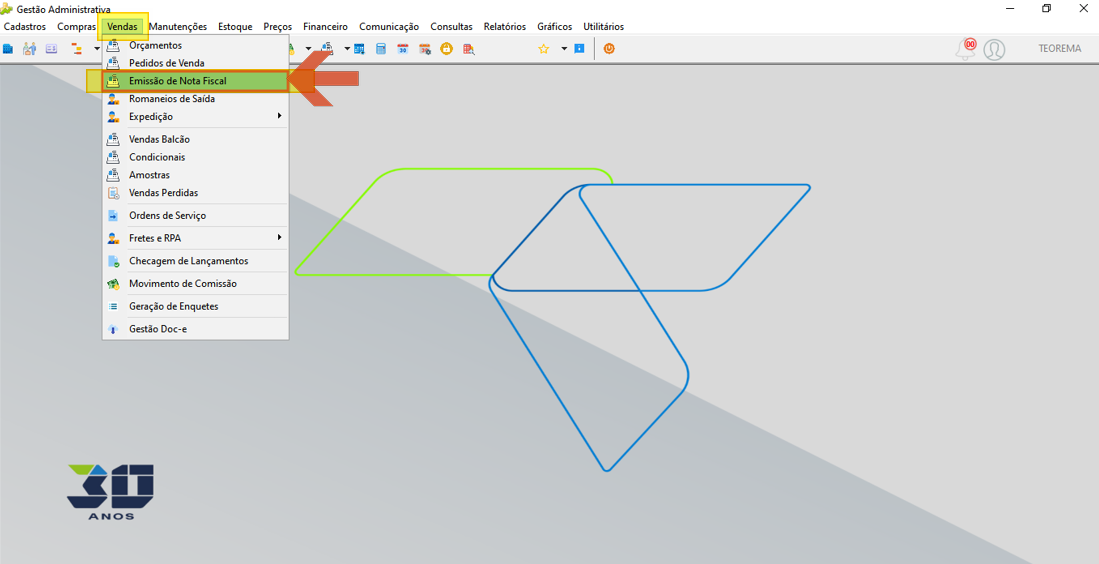Open the calculator icon in toolbar
The width and height of the screenshot is (1099, 564).
[381, 49]
